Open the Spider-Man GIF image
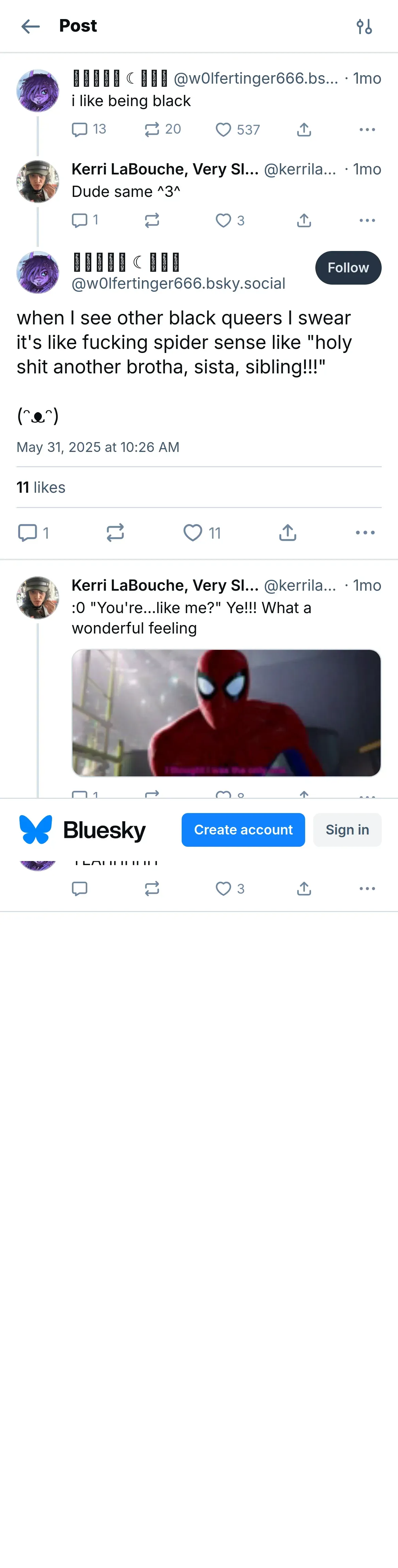This screenshot has height=1568, width=398. (x=226, y=712)
